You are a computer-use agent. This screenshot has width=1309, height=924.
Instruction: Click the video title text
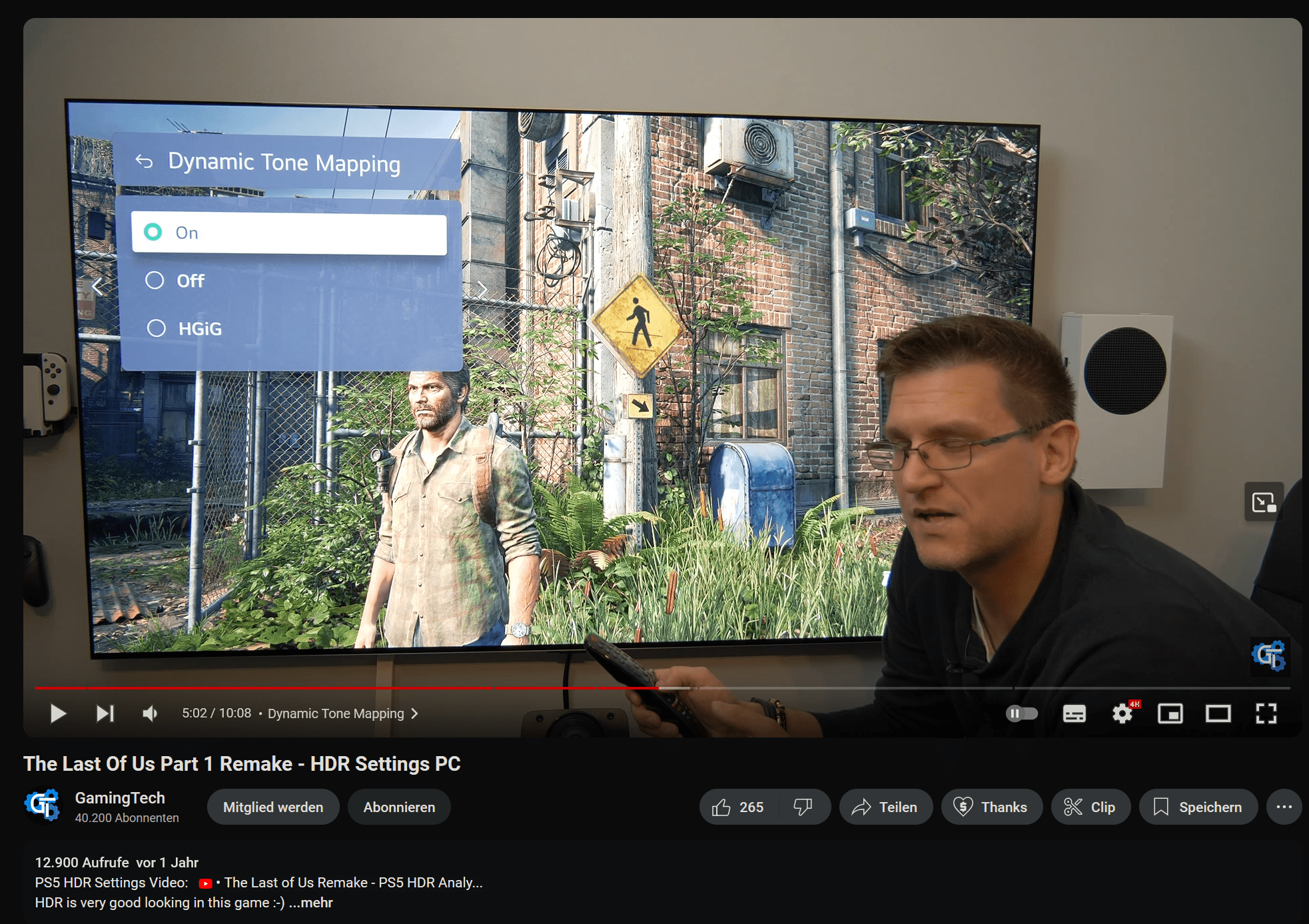click(x=242, y=763)
